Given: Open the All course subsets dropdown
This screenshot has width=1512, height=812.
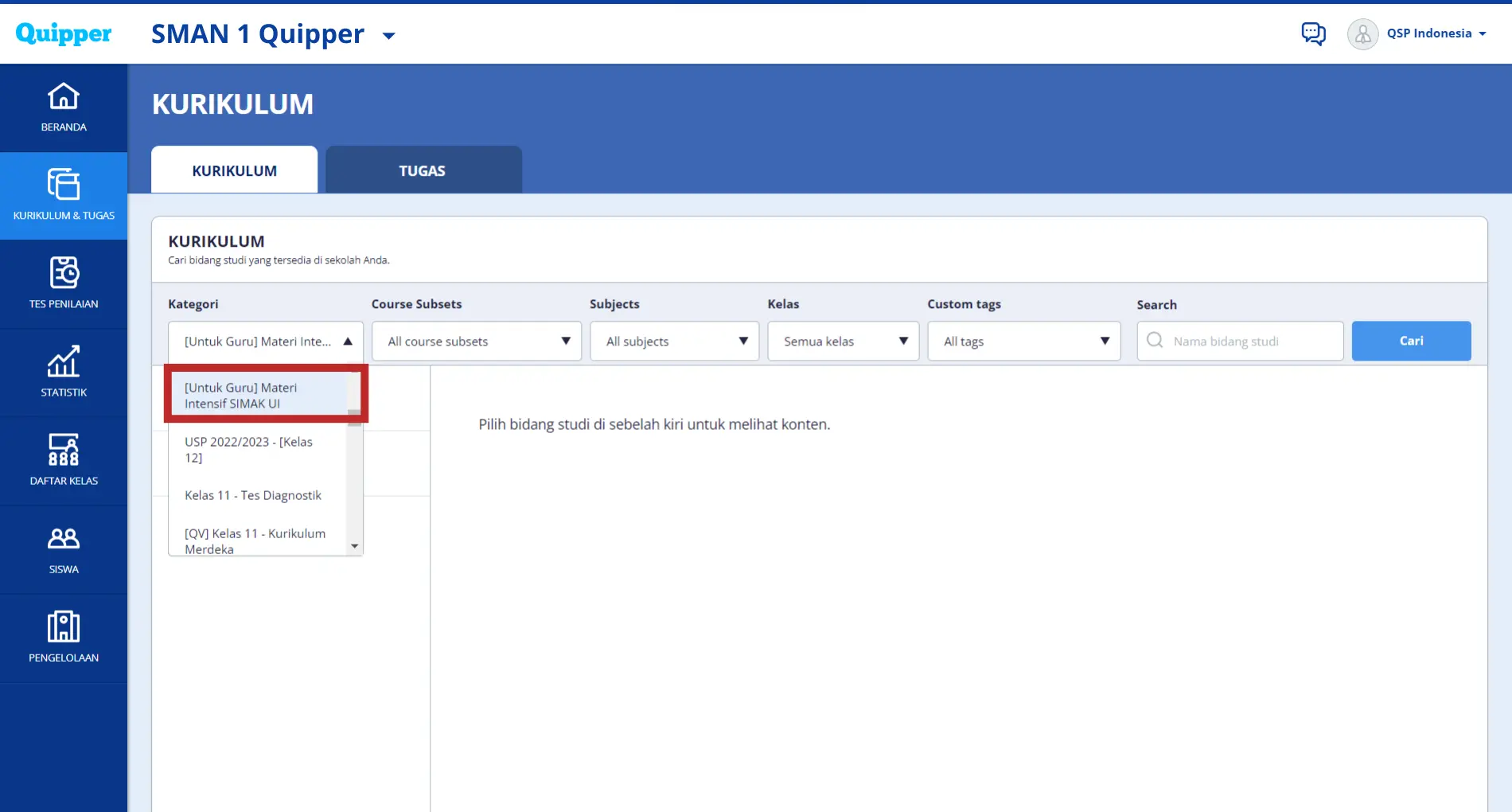Looking at the screenshot, I should [476, 342].
